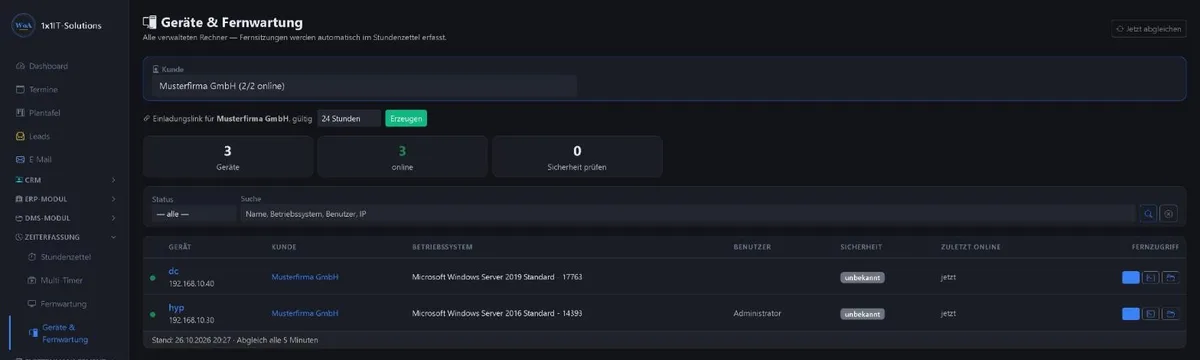
Task: Click the link icon beside Einladungslink
Action: click(x=146, y=118)
